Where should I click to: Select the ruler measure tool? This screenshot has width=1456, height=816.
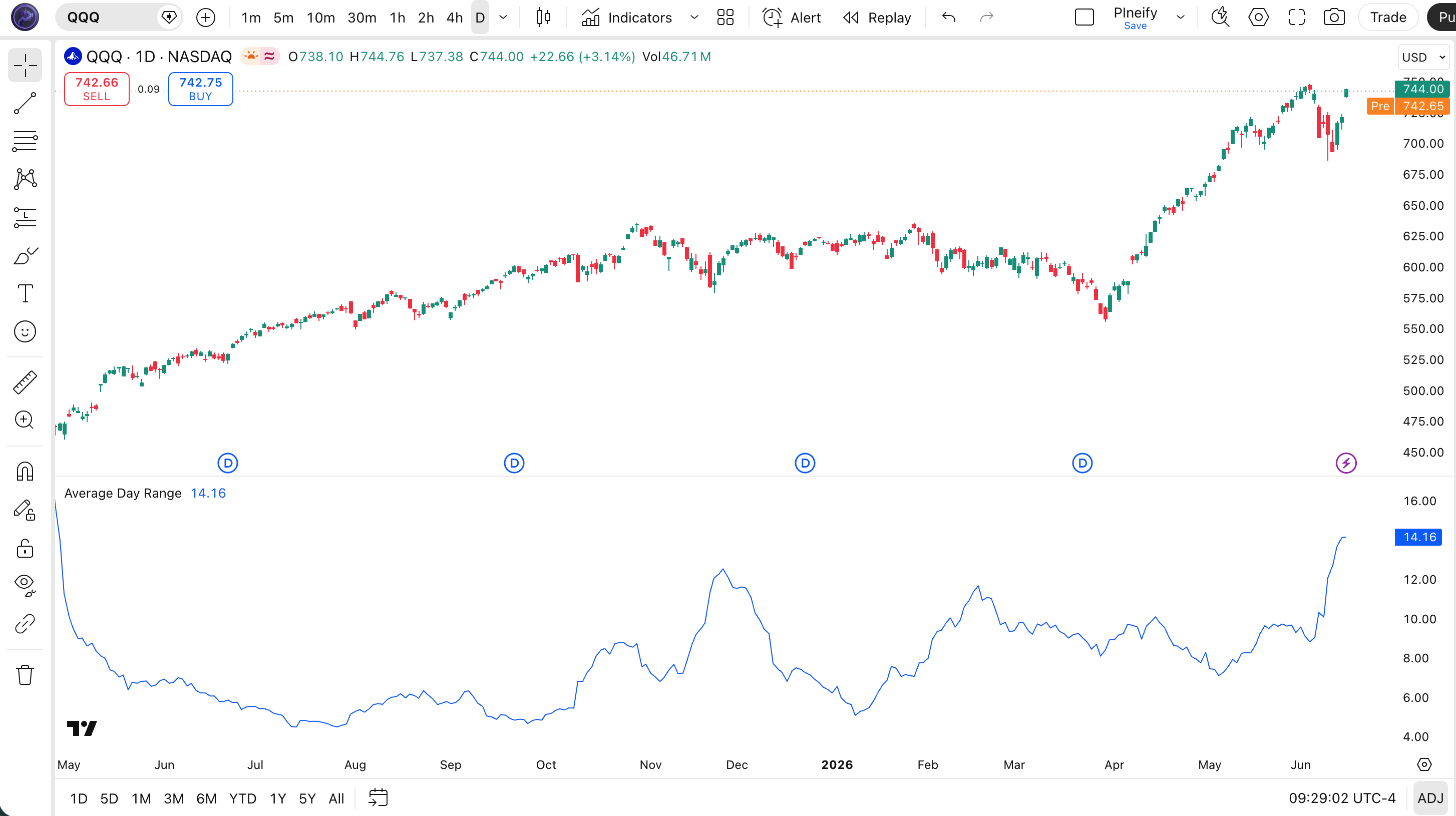click(25, 382)
